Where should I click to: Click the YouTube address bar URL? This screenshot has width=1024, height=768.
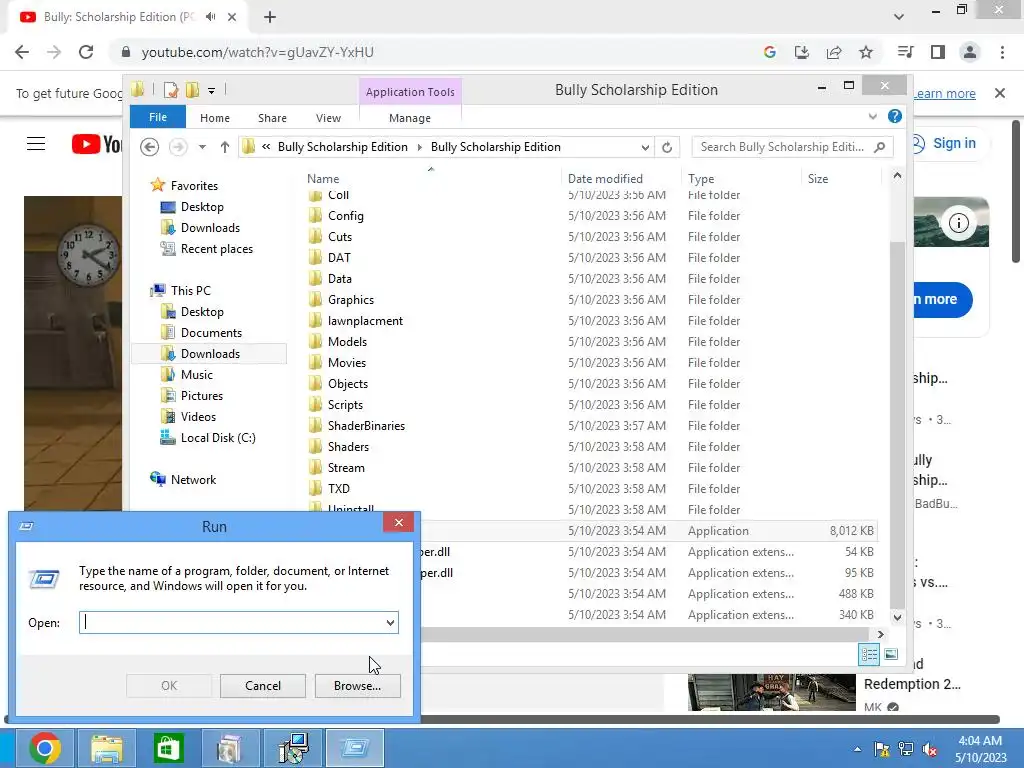(x=257, y=52)
